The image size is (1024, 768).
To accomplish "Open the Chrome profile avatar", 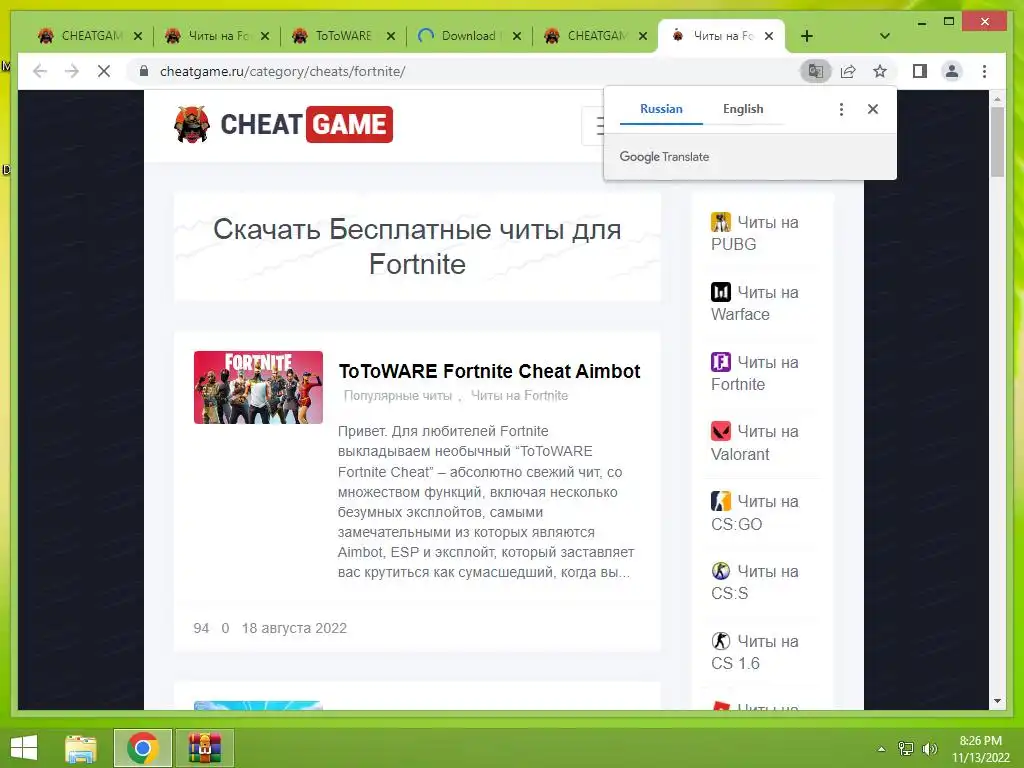I will [952, 71].
